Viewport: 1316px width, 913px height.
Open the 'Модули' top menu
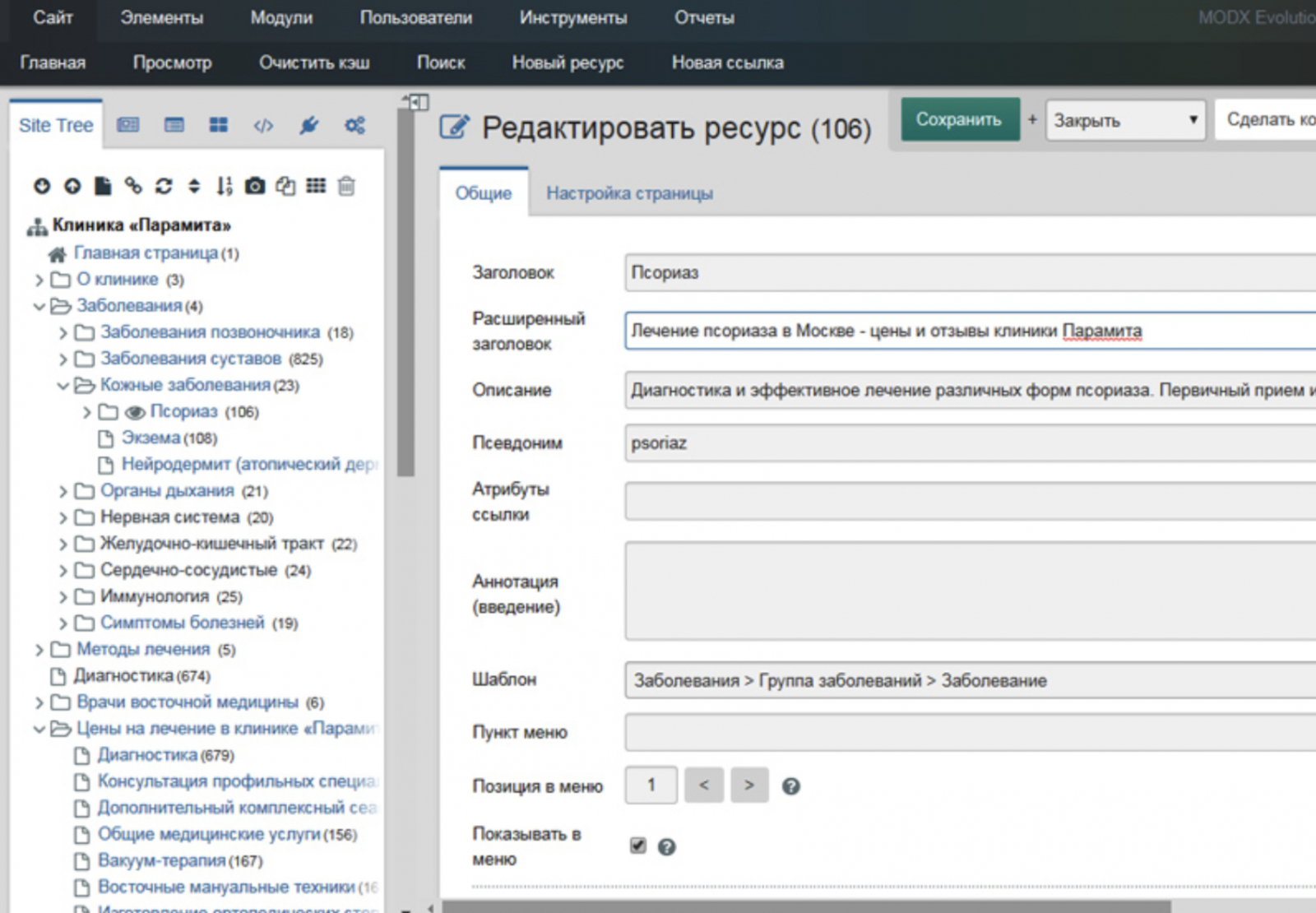coord(281,18)
